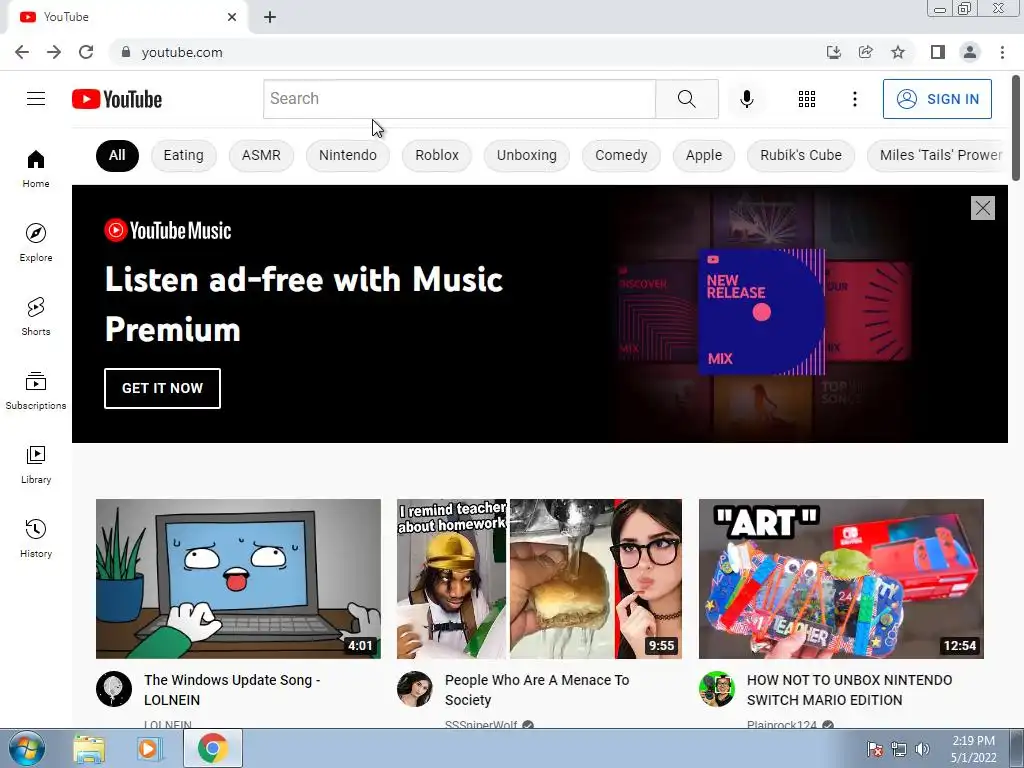
Task: Click the YouTube search field
Action: click(459, 99)
